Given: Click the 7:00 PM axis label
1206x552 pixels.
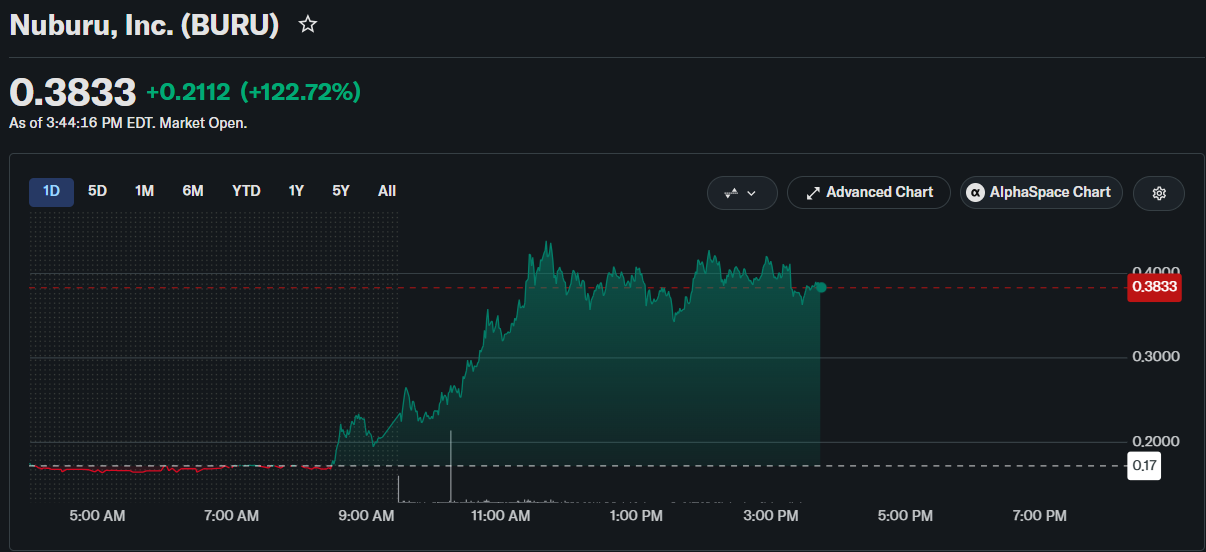Looking at the screenshot, I should coord(1039,516).
